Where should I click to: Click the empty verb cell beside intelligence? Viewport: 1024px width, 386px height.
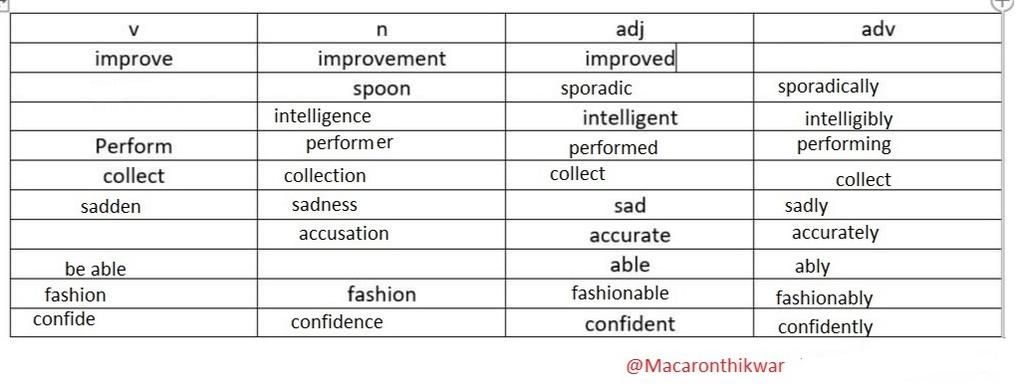tap(133, 117)
